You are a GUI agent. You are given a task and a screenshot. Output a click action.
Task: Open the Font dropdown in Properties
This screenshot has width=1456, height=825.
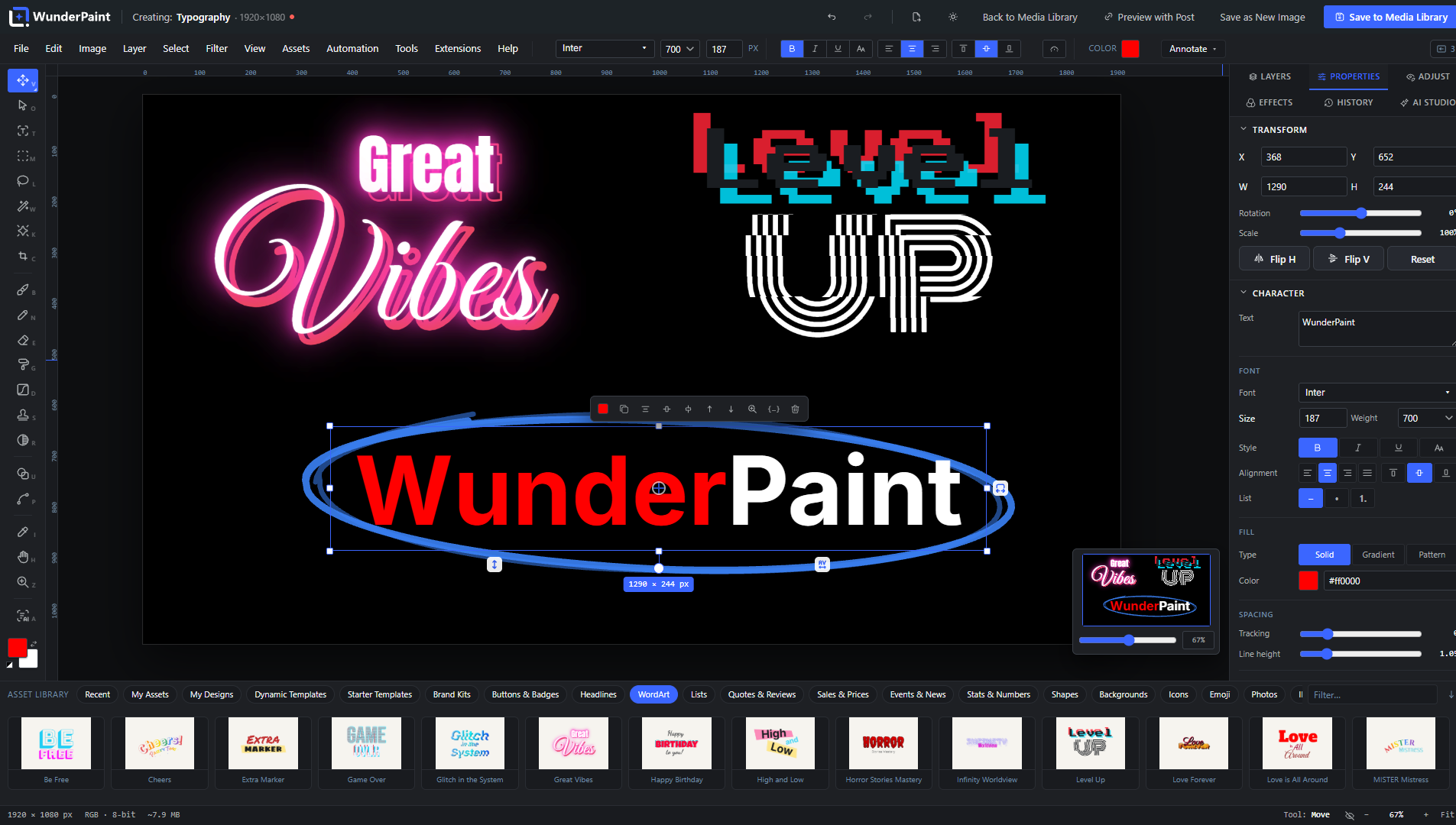click(1376, 393)
